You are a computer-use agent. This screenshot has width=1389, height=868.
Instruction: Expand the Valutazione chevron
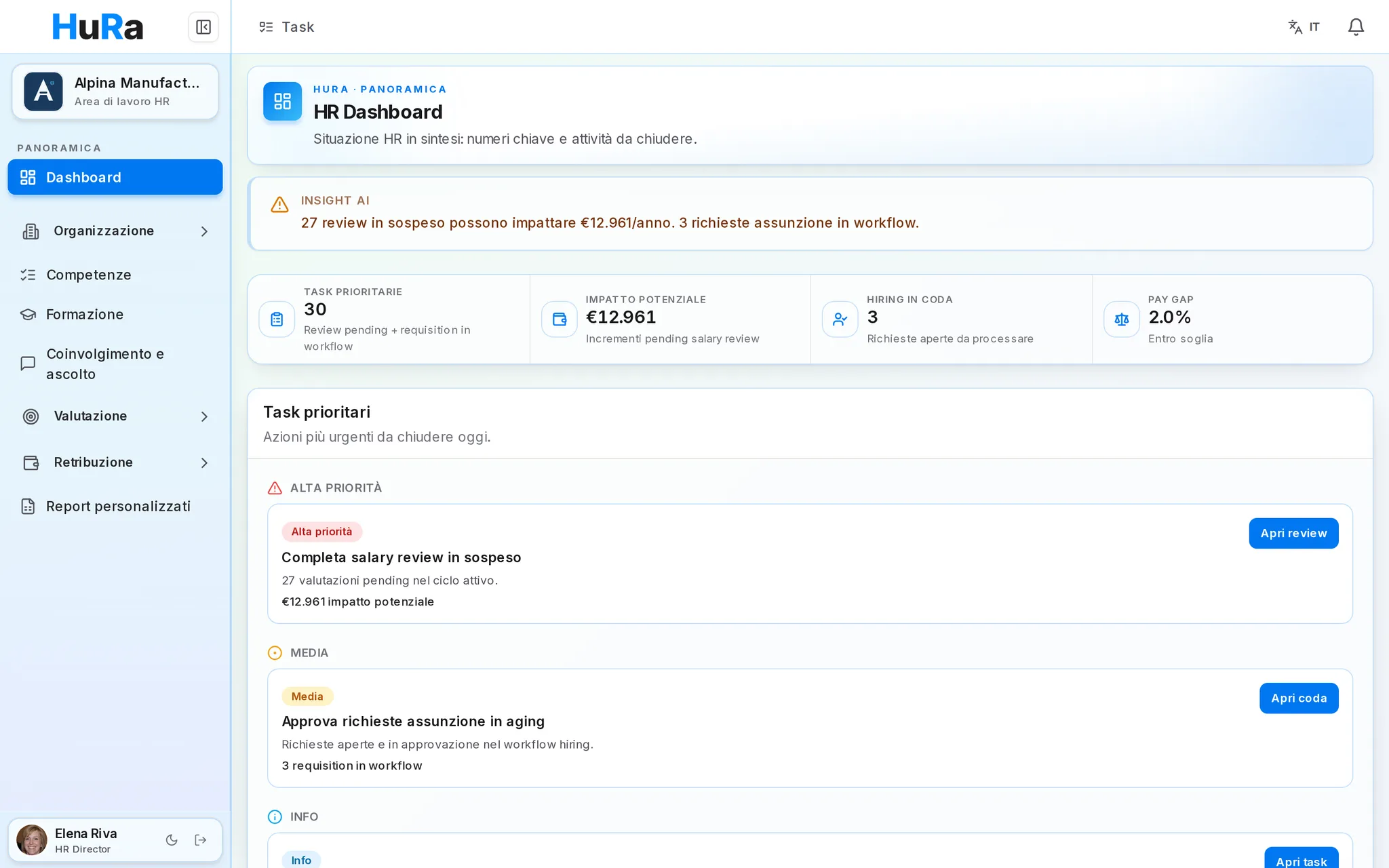click(x=204, y=416)
